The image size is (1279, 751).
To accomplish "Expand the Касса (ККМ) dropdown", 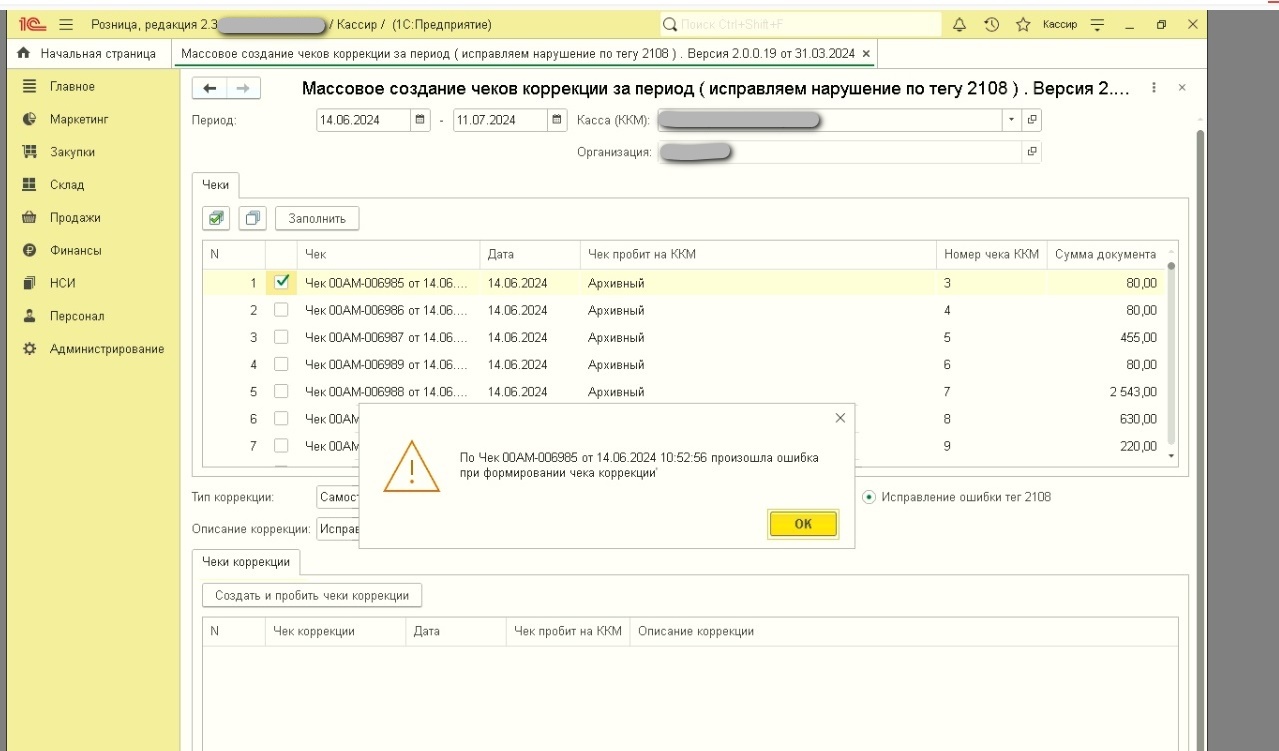I will point(1011,120).
